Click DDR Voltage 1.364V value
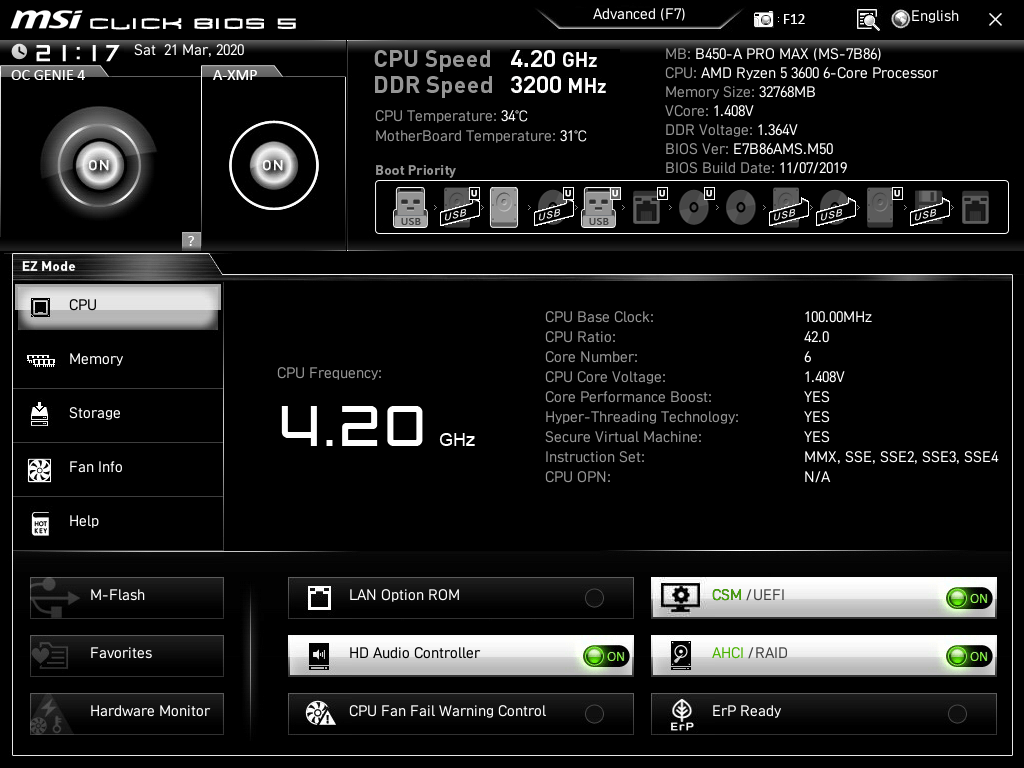Screen dimensions: 1024x768 click(x=776, y=130)
